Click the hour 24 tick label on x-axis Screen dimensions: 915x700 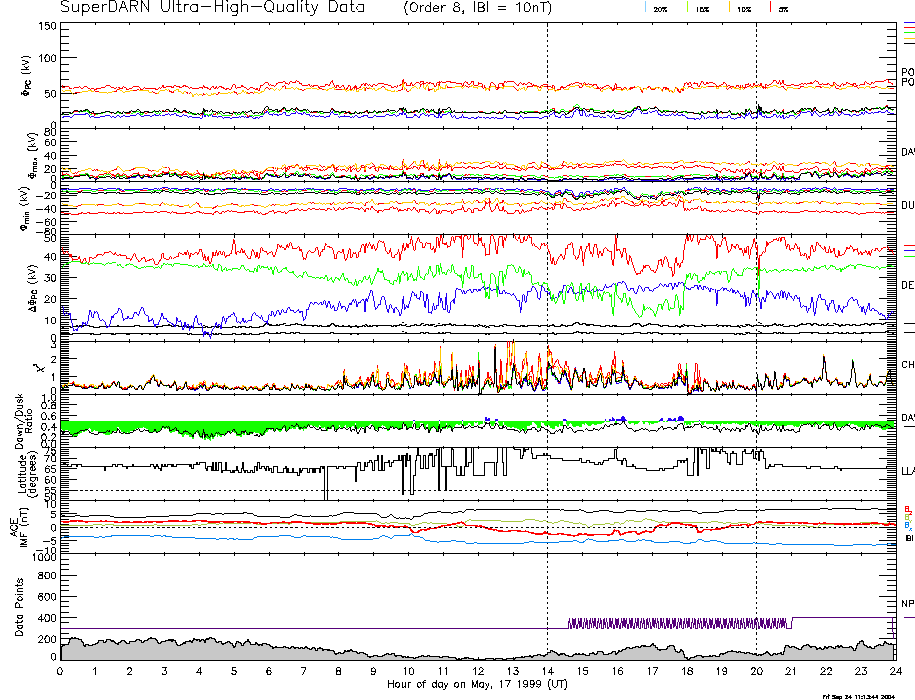[x=894, y=670]
